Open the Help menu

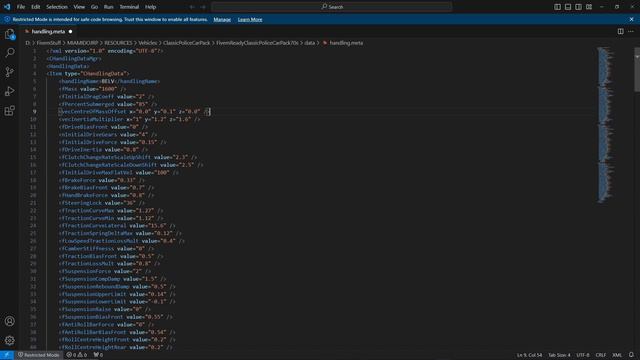(151, 7)
